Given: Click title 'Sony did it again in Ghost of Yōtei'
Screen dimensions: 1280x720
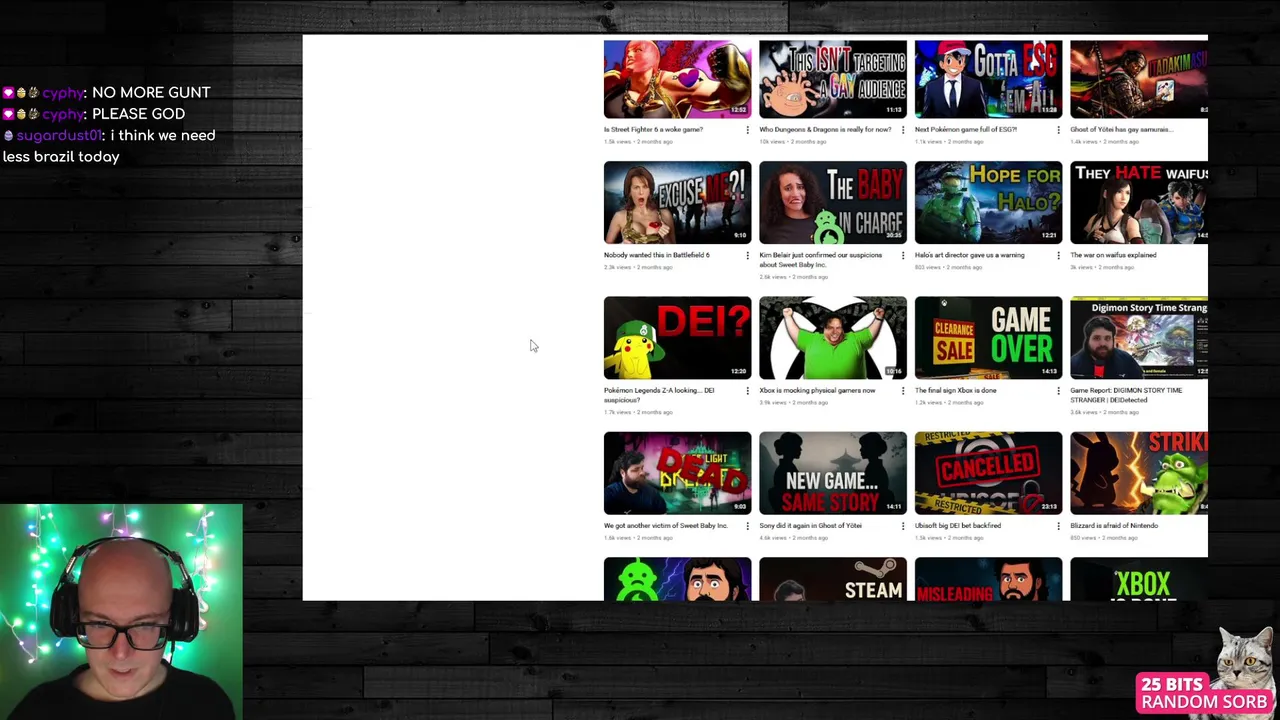Looking at the screenshot, I should (x=811, y=525).
